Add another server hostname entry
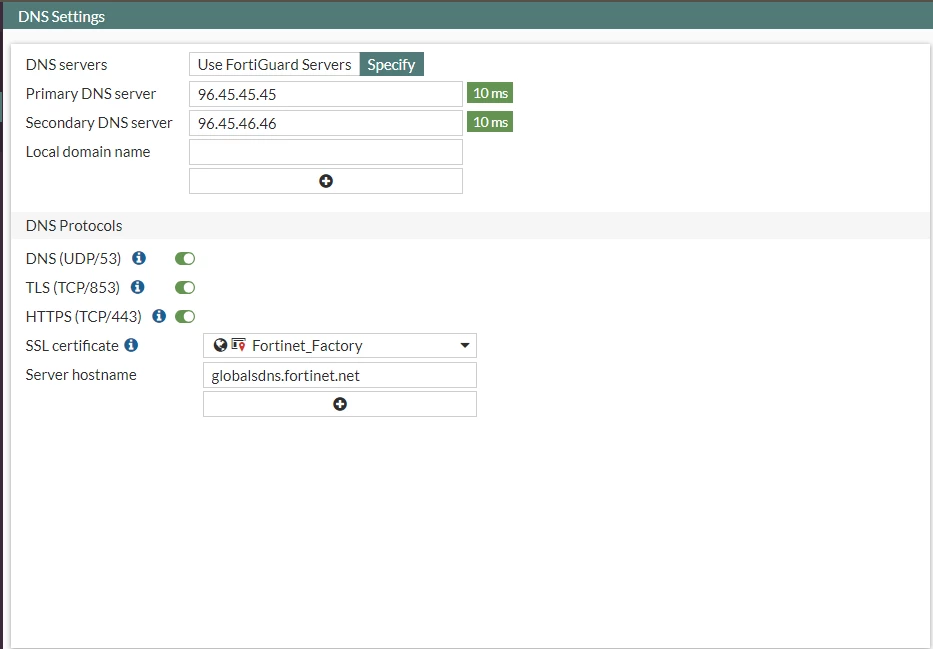 click(x=340, y=404)
